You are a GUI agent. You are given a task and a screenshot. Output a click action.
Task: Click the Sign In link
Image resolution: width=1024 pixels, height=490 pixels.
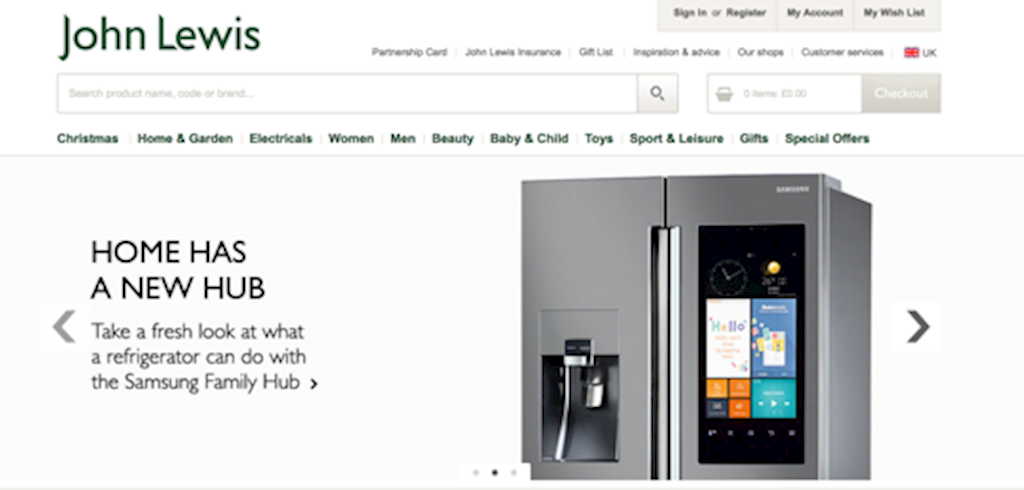click(x=690, y=13)
